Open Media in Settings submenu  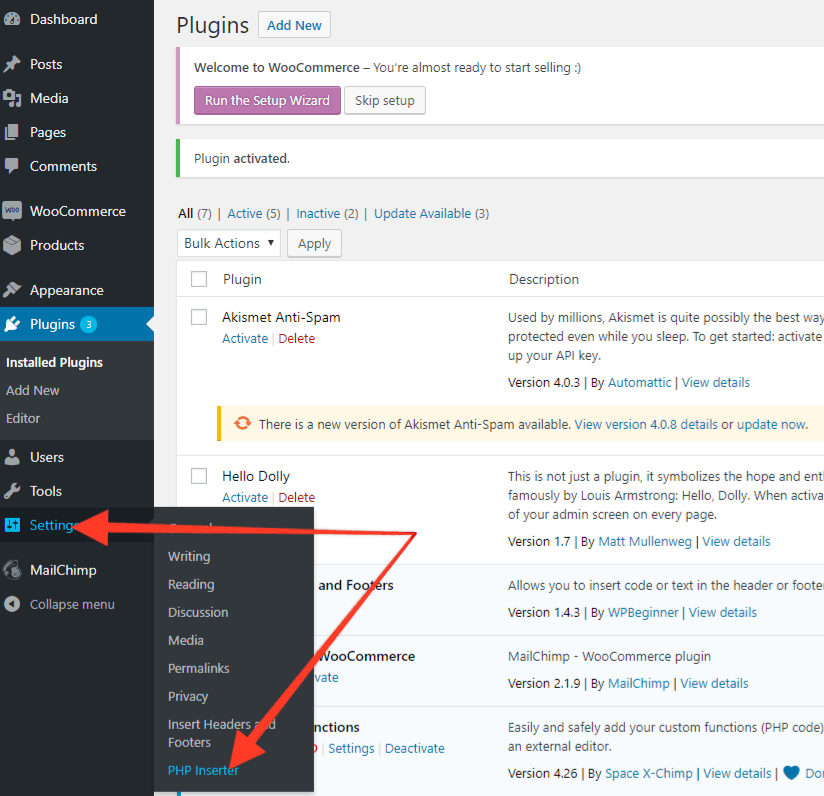coord(186,640)
